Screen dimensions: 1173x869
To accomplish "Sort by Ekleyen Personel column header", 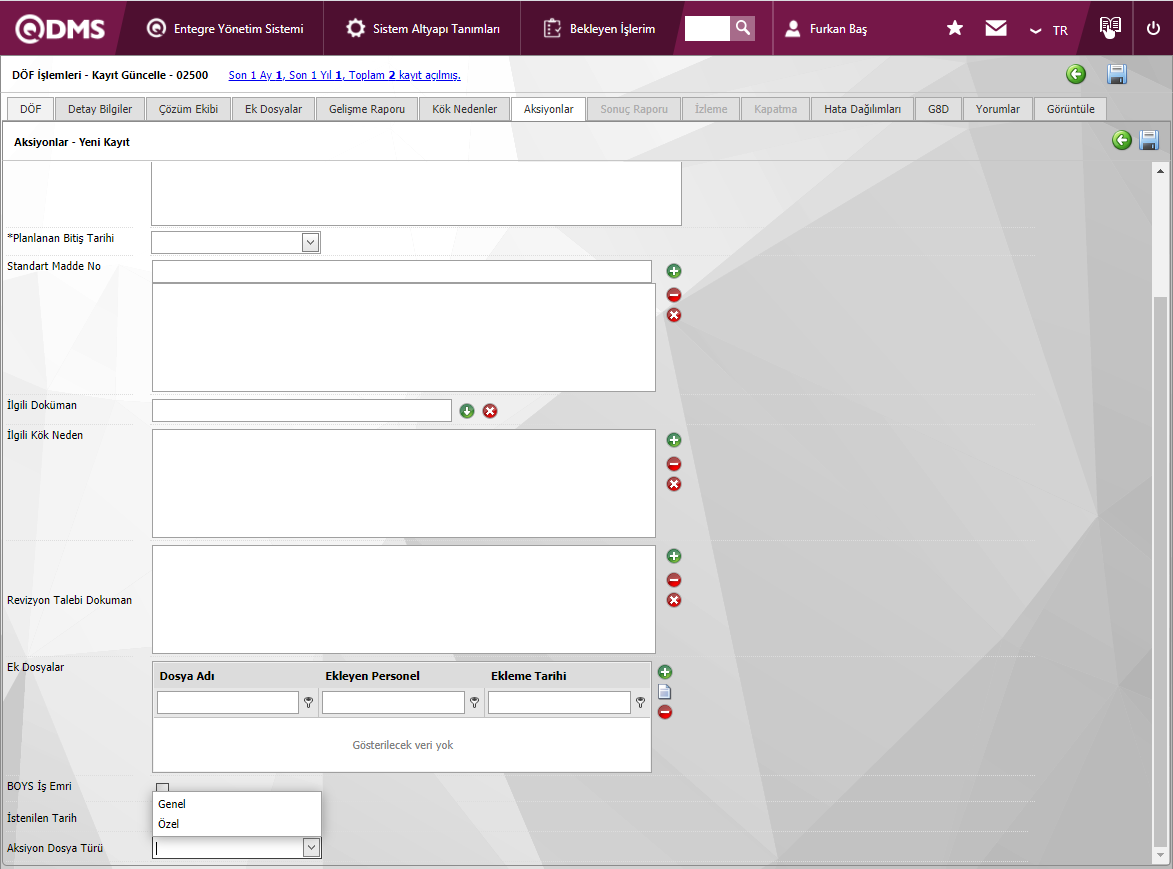I will (373, 676).
